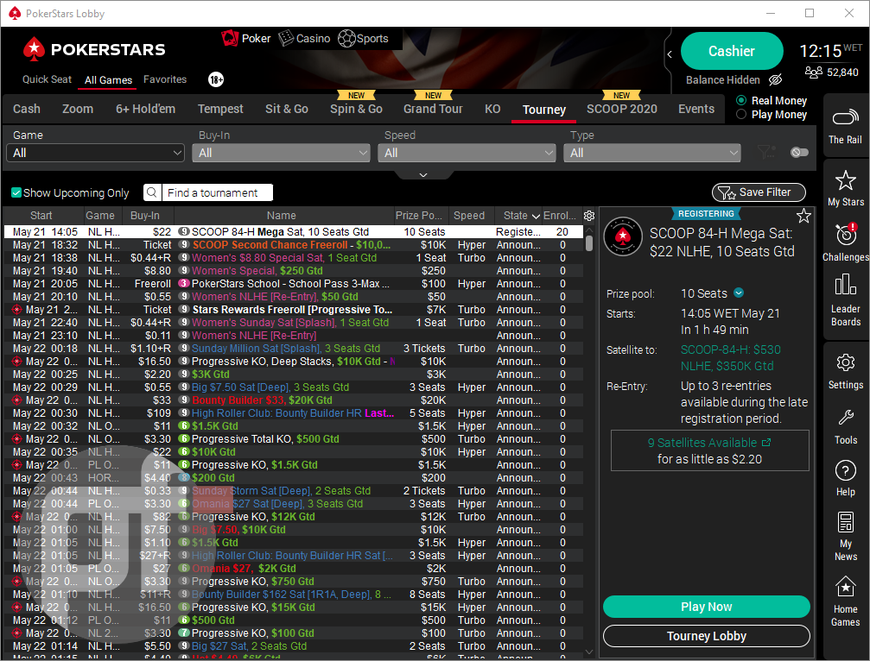The height and width of the screenshot is (661, 870).
Task: Switch to Spin & Go tab
Action: 356,109
